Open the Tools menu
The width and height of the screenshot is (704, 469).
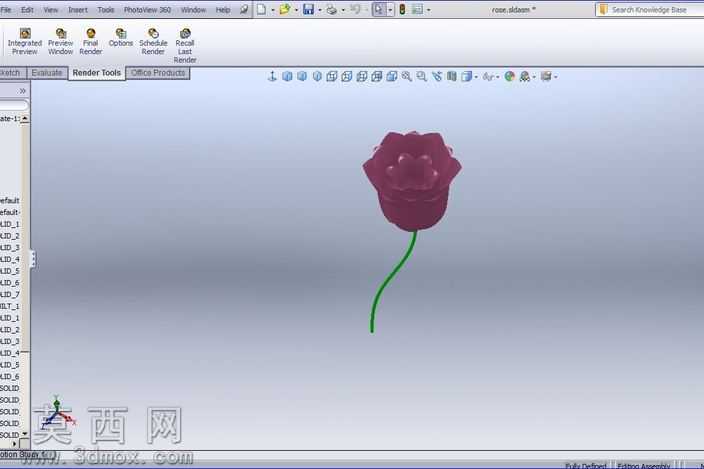(x=106, y=9)
